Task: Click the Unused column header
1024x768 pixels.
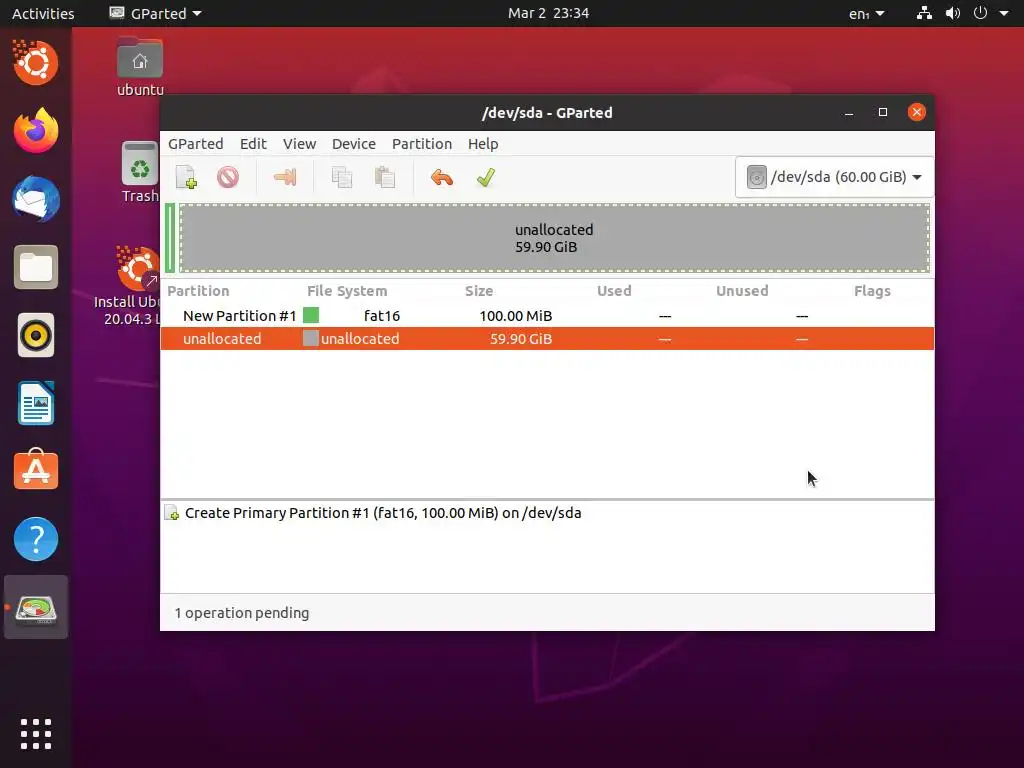Action: (x=743, y=291)
